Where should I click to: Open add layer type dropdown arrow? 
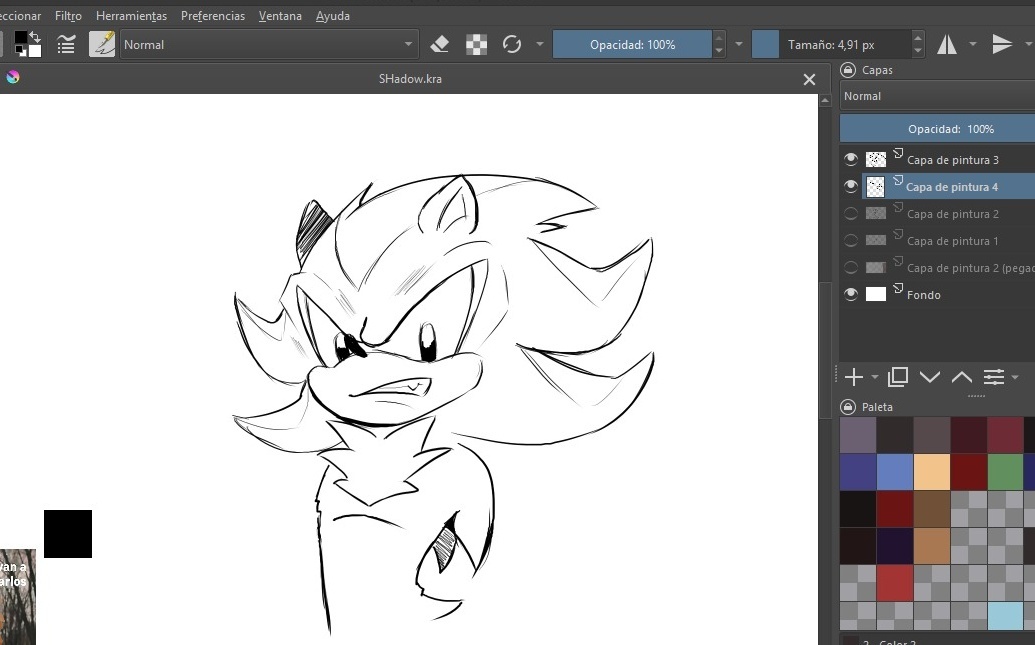click(x=875, y=377)
